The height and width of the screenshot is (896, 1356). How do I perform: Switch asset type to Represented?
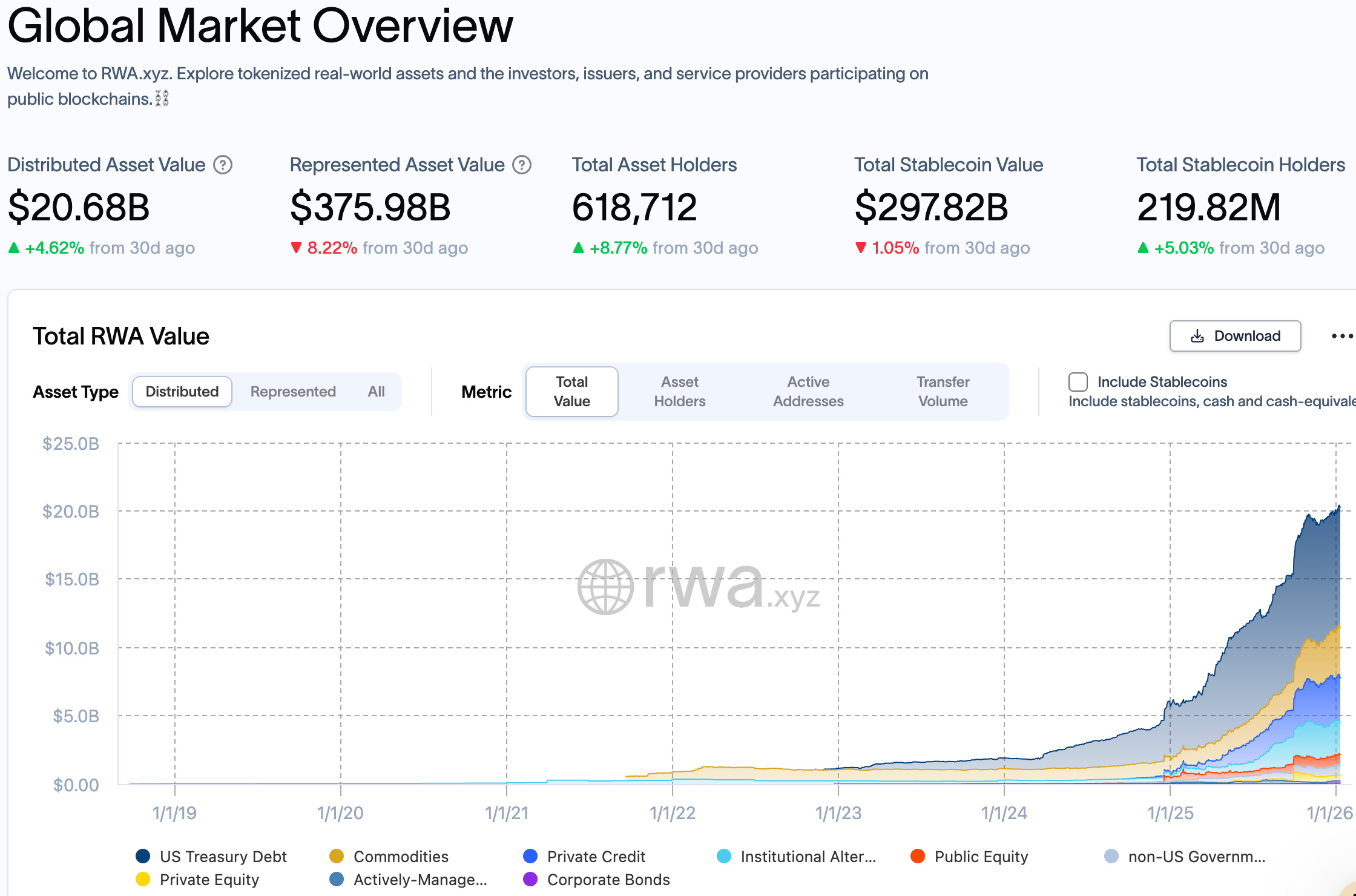(293, 392)
